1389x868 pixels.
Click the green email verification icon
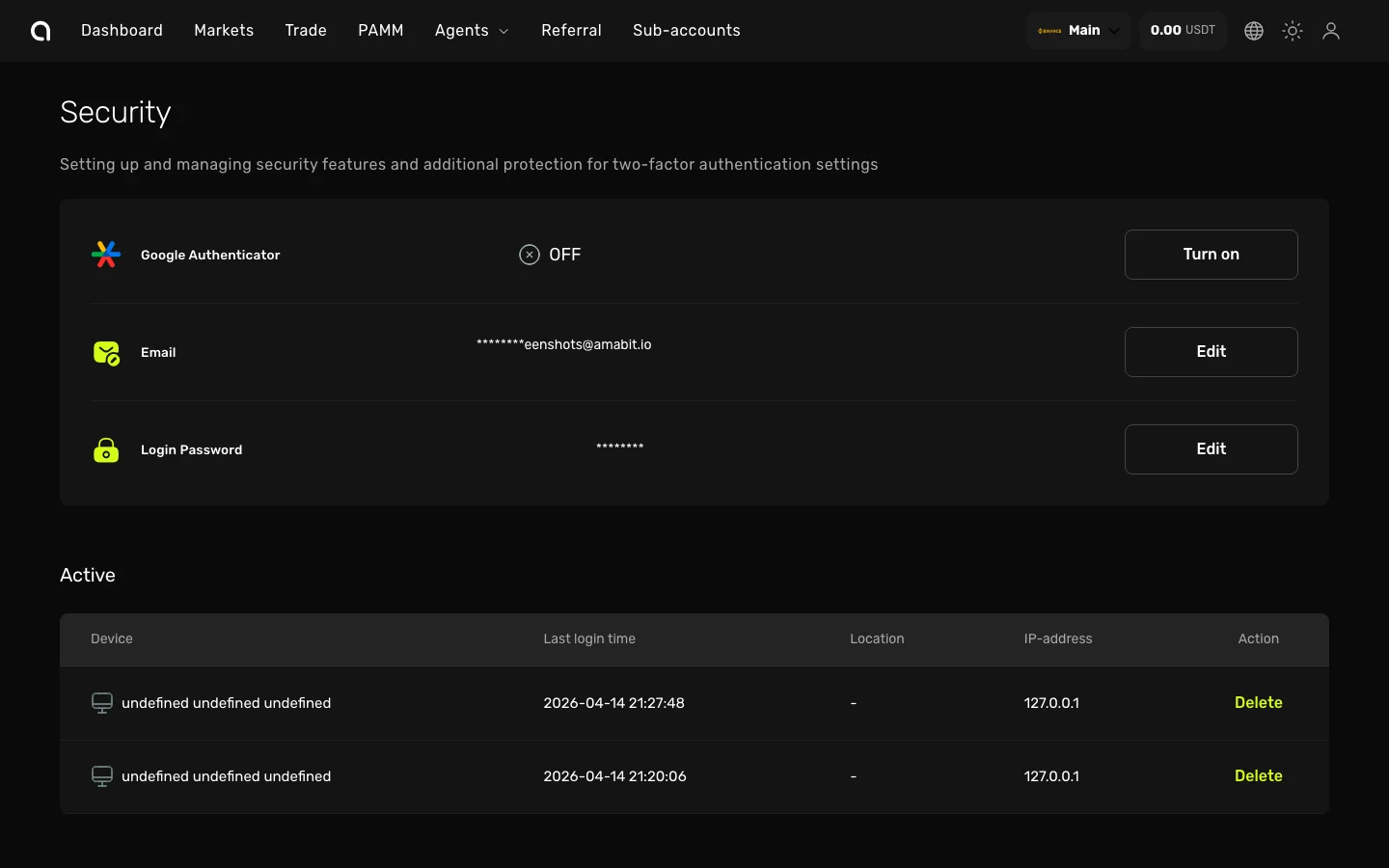[x=106, y=353]
